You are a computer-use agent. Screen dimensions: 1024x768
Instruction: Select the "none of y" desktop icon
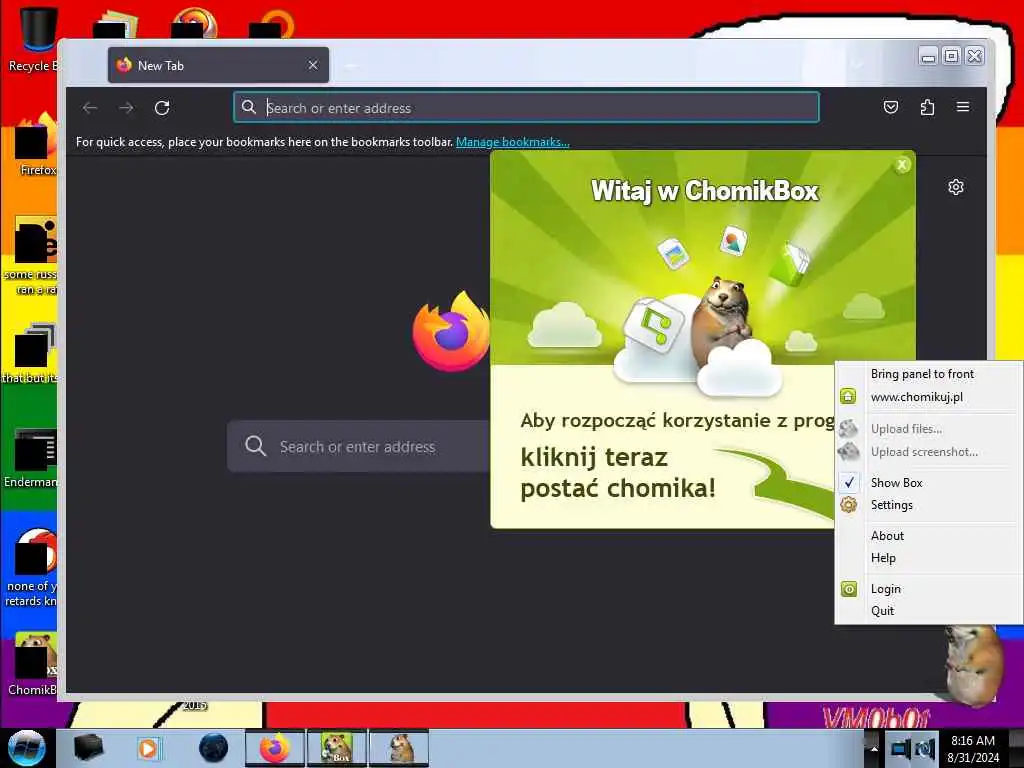pos(33,567)
